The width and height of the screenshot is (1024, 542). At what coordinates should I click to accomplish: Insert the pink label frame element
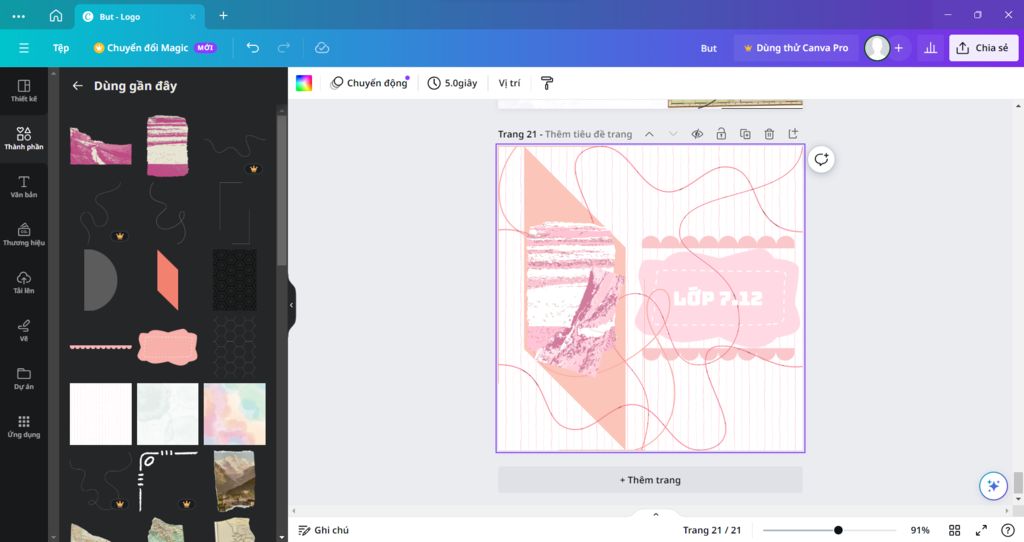[167, 347]
